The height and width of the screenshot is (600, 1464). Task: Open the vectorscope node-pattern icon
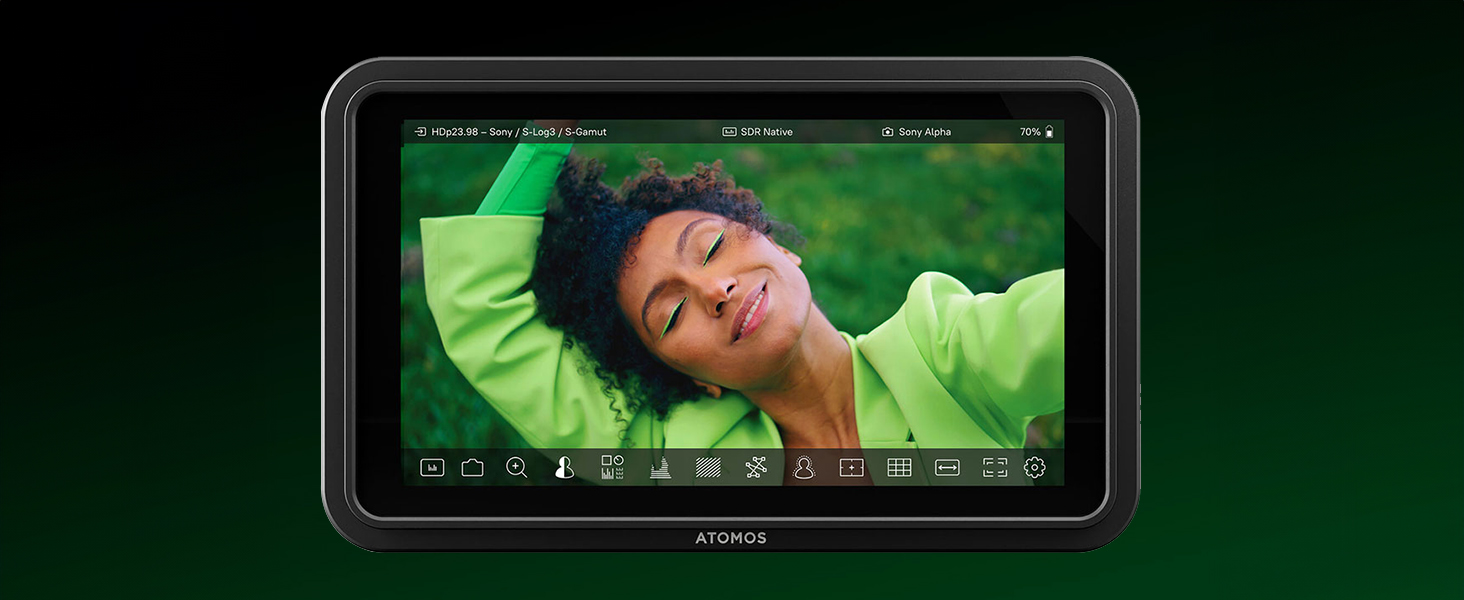click(756, 467)
